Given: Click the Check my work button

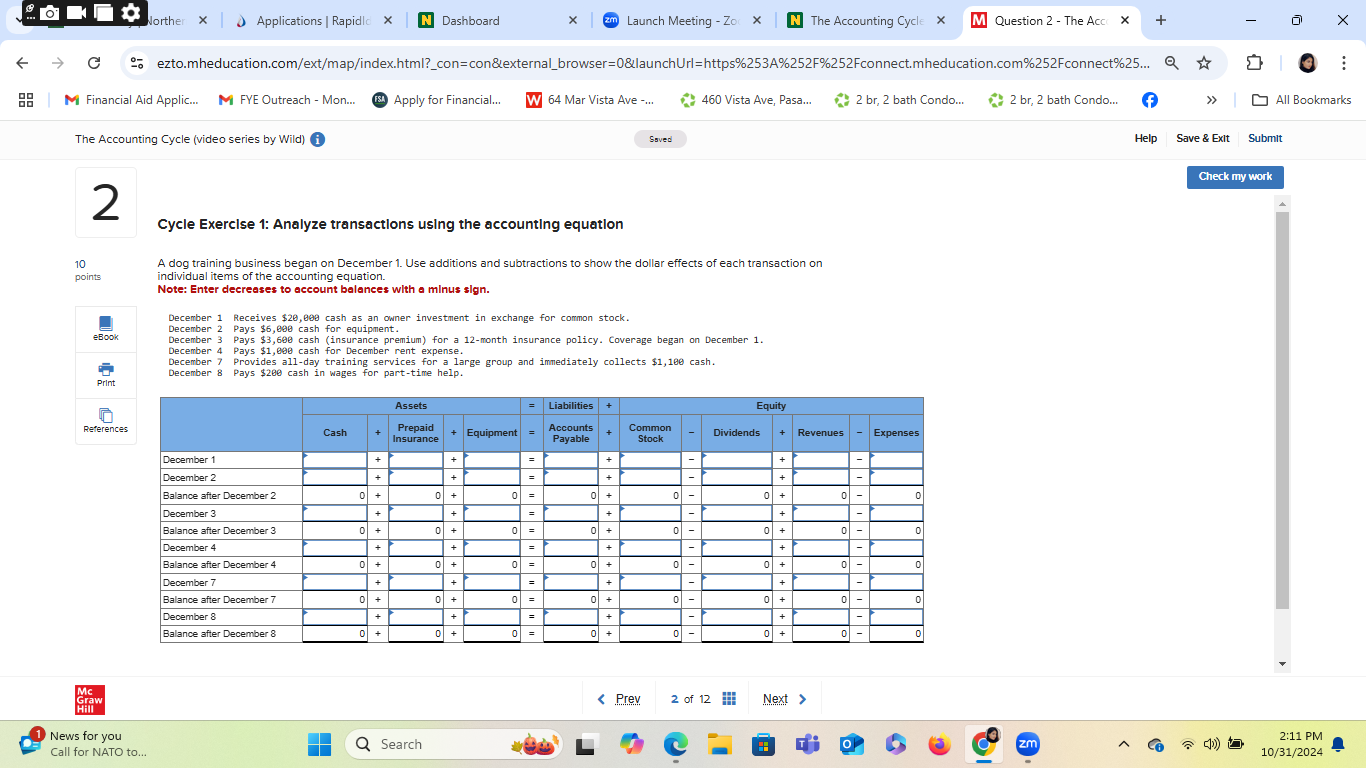Looking at the screenshot, I should pos(1235,177).
